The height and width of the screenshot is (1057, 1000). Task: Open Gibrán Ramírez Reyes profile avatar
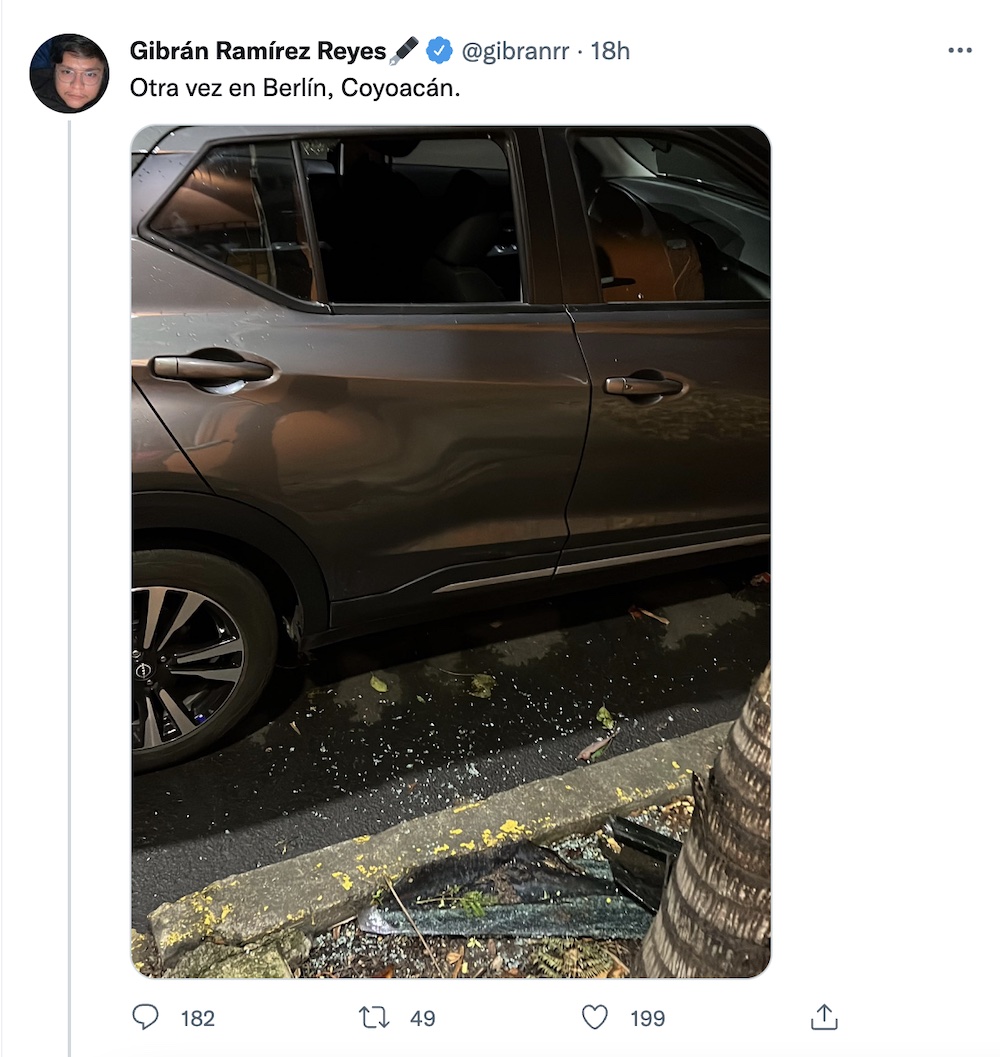tap(69, 73)
